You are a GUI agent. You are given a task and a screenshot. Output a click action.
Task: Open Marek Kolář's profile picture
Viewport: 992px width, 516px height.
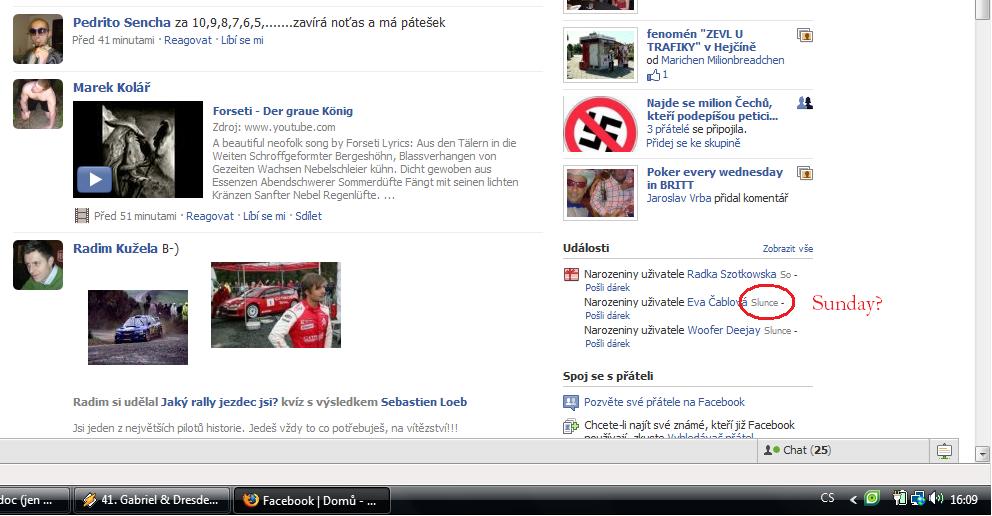[38, 104]
